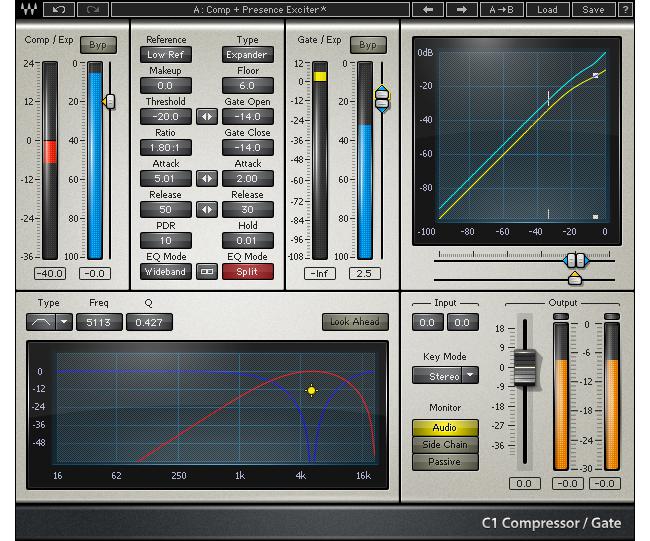
Task: Open help with the question mark icon
Action: [625, 10]
